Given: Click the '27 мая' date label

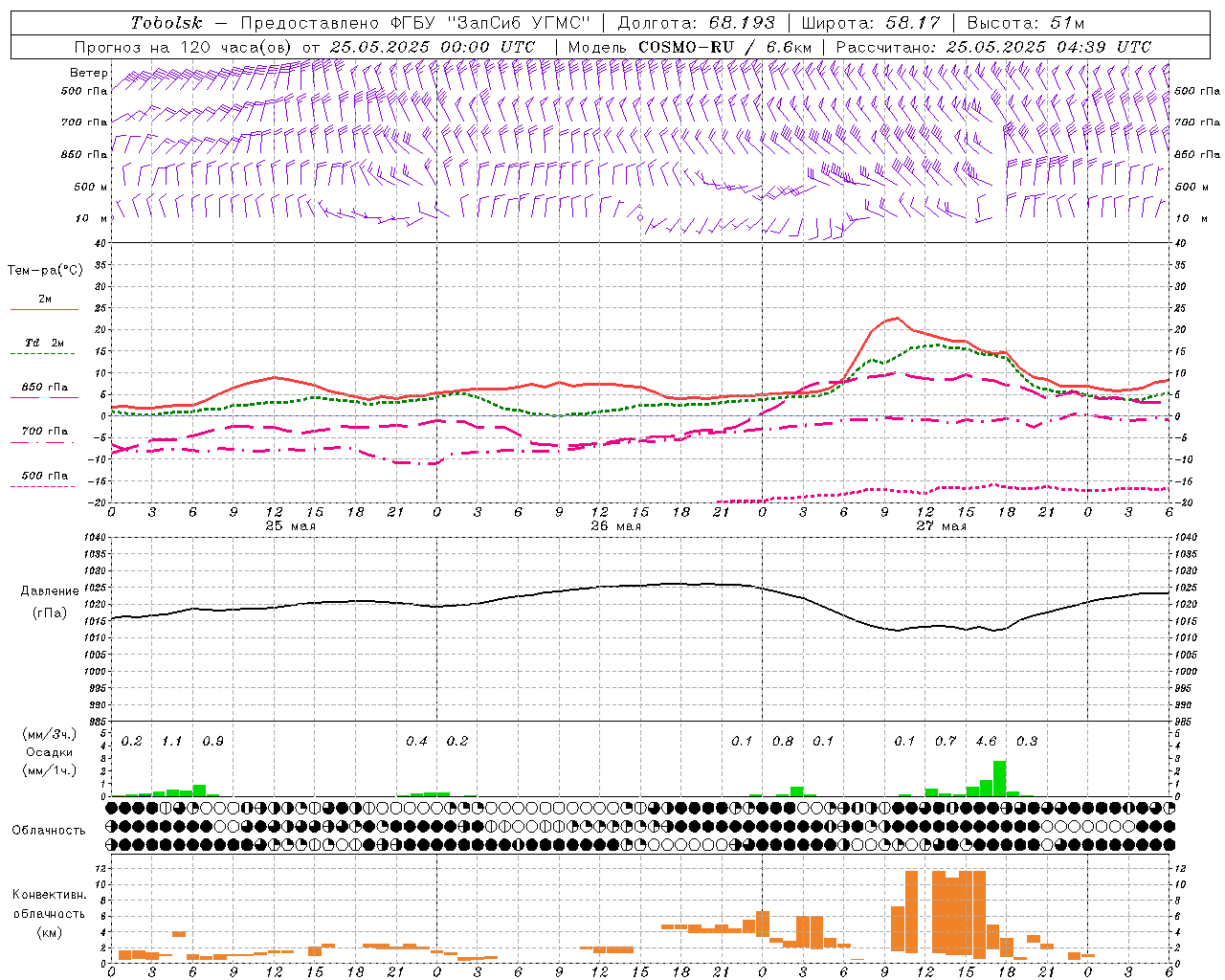Looking at the screenshot, I should click(x=941, y=526).
